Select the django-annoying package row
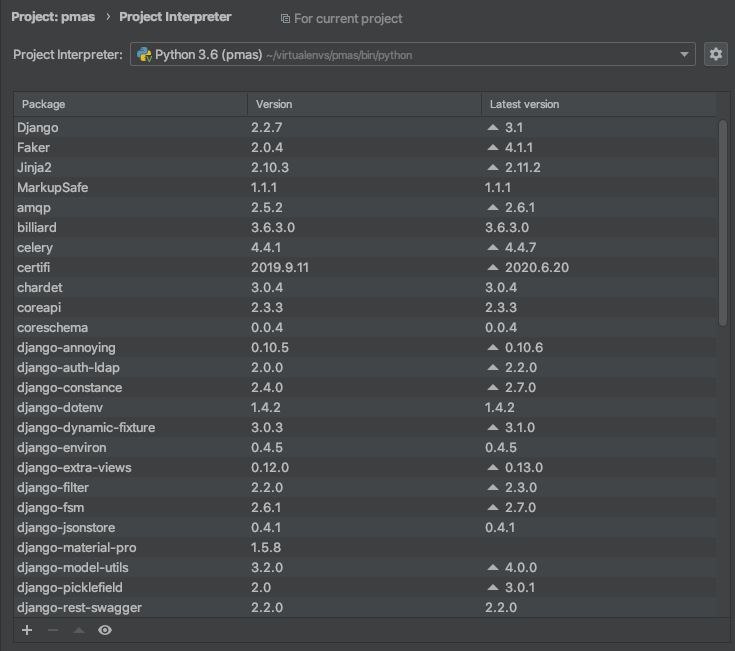 [x=365, y=347]
